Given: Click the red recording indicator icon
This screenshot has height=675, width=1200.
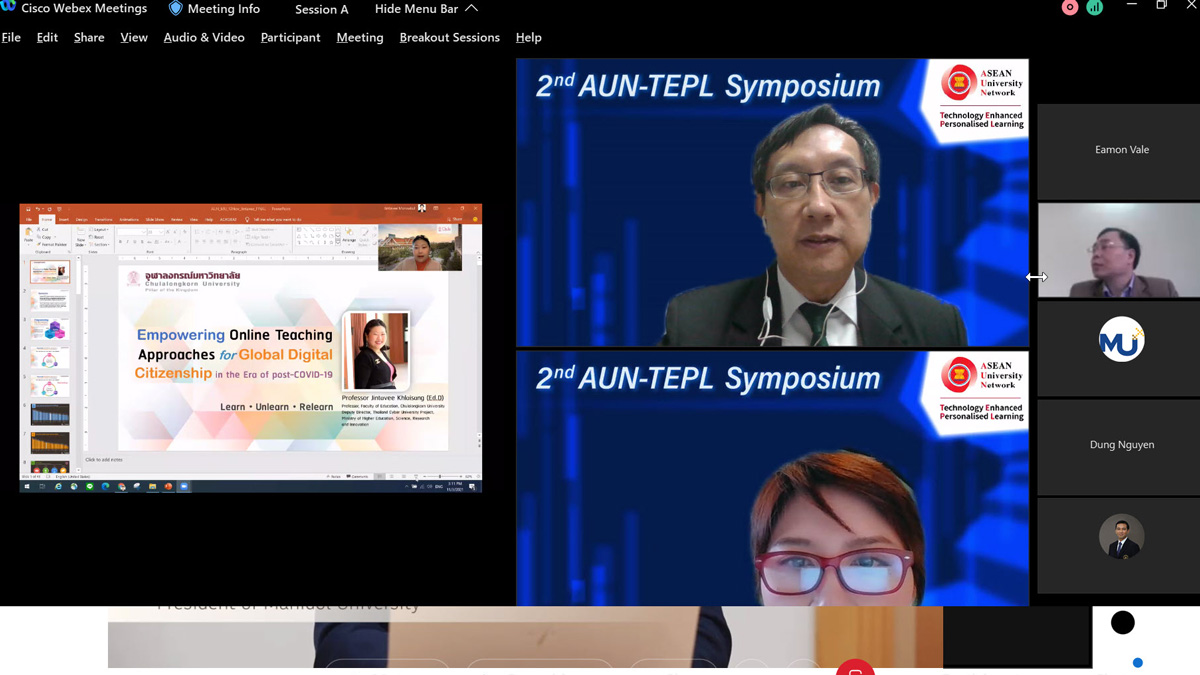Looking at the screenshot, I should coord(1070,8).
